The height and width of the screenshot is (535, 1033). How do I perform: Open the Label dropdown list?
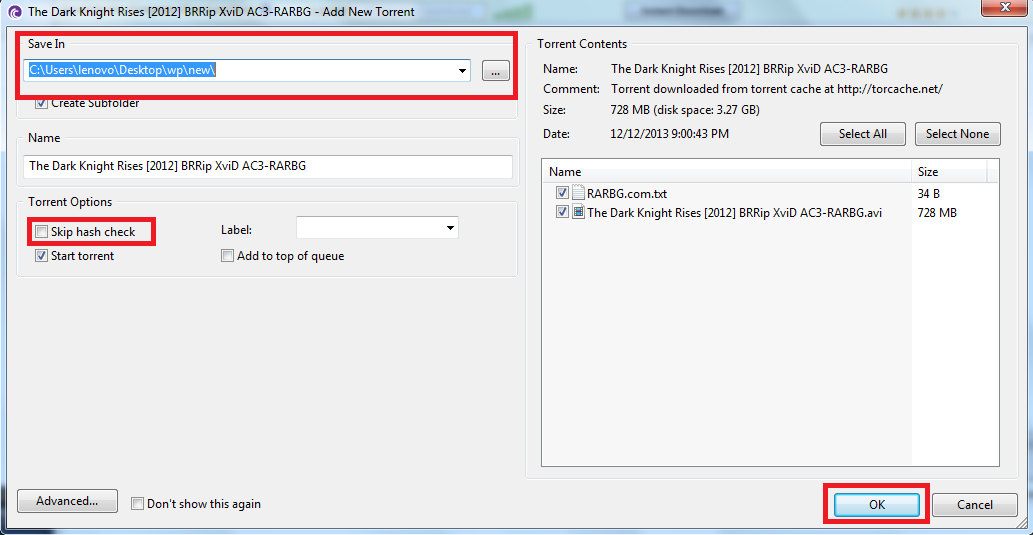[x=451, y=229]
